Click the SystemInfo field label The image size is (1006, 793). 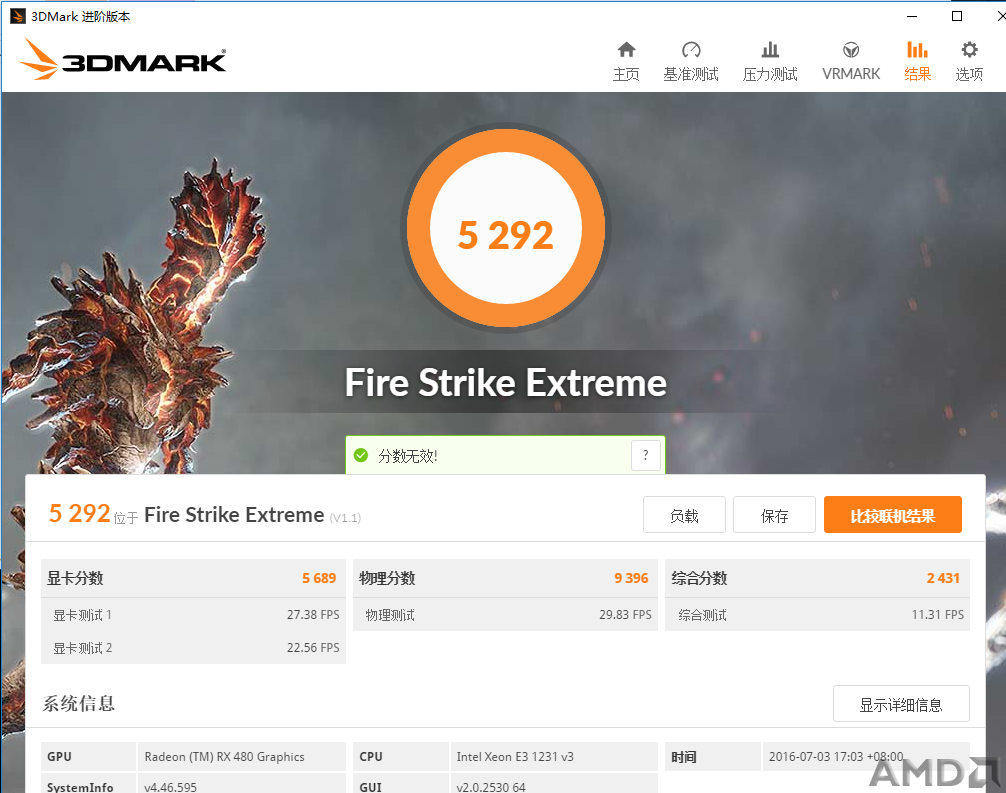point(80,787)
